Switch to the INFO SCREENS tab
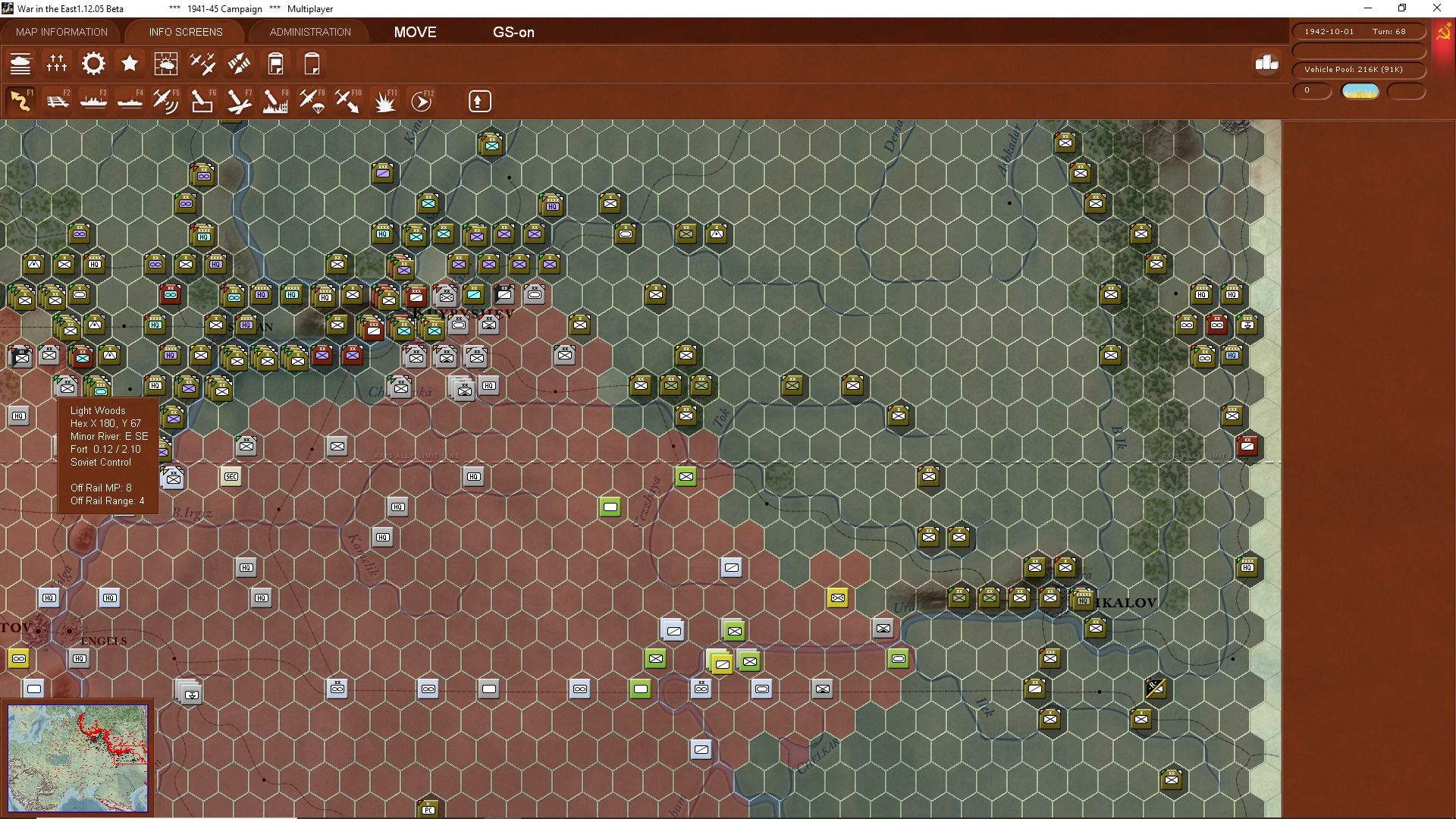The image size is (1456, 819). pyautogui.click(x=186, y=32)
